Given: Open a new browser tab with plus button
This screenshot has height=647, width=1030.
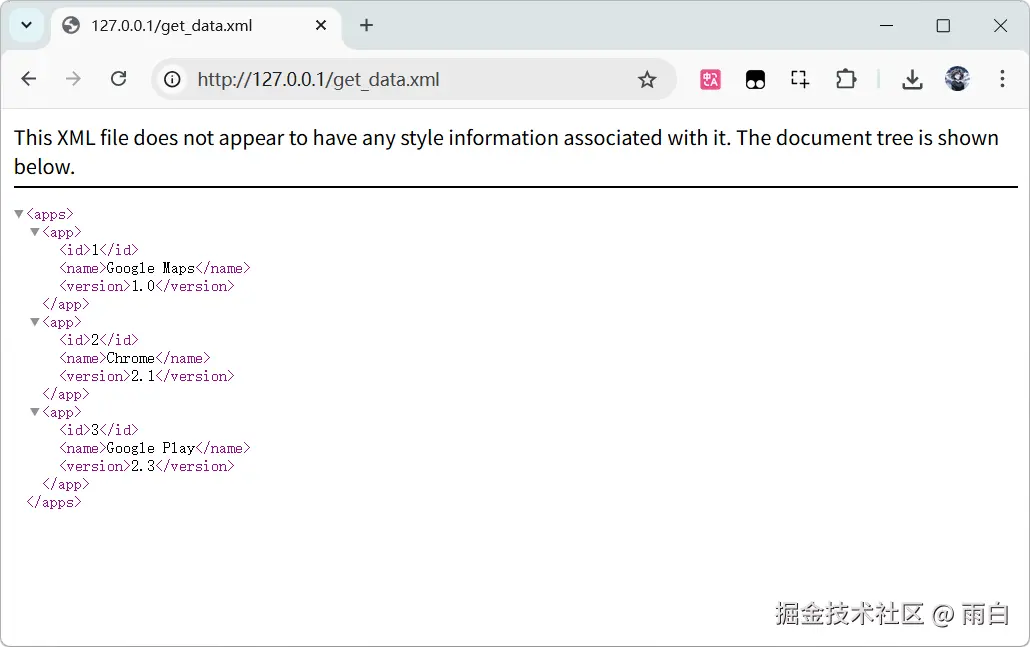Looking at the screenshot, I should (x=366, y=25).
